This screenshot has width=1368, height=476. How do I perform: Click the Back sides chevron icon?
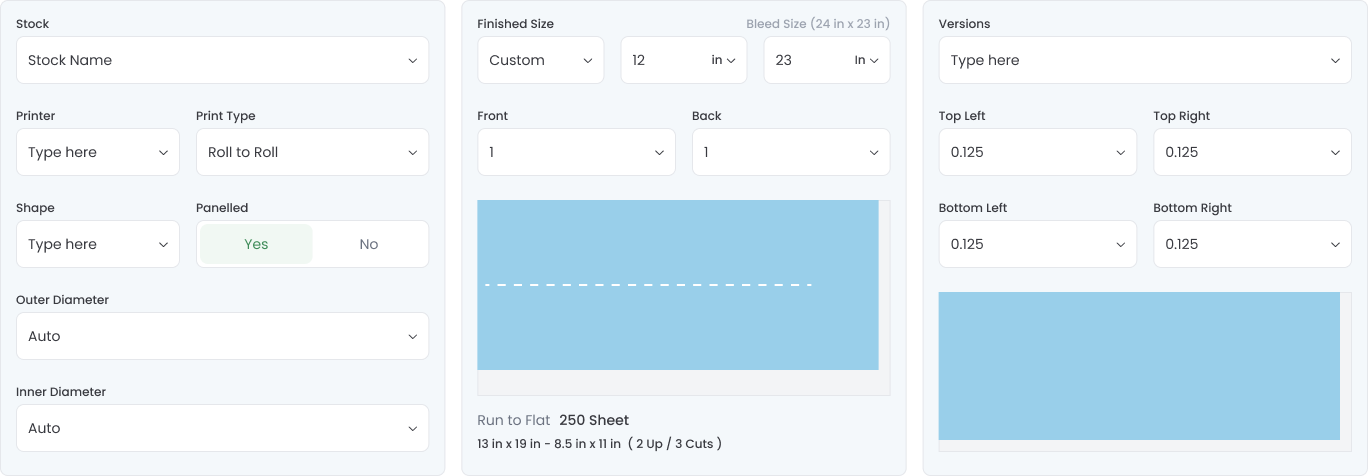[873, 153]
